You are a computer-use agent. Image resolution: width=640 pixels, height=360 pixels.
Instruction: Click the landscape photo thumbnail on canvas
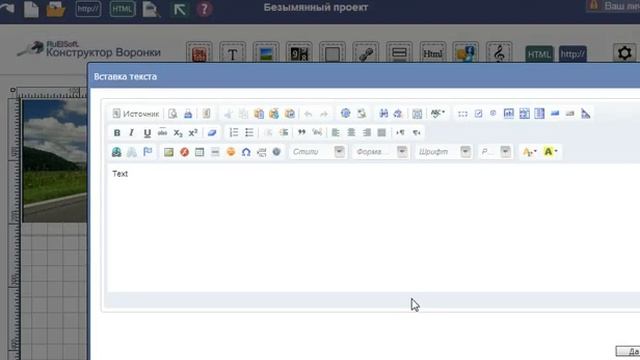(x=55, y=161)
